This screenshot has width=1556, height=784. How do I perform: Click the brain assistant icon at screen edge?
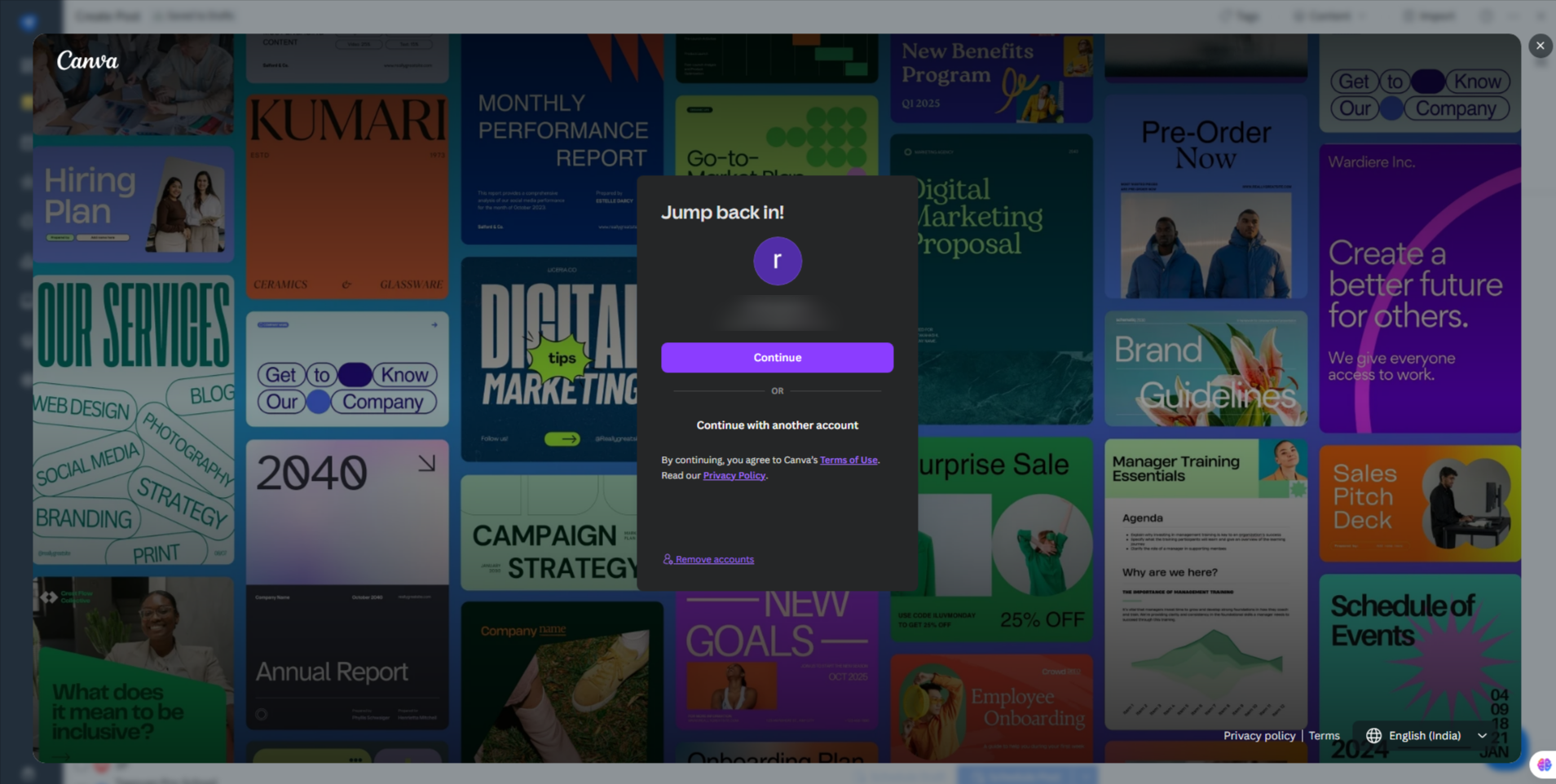coord(1544,764)
